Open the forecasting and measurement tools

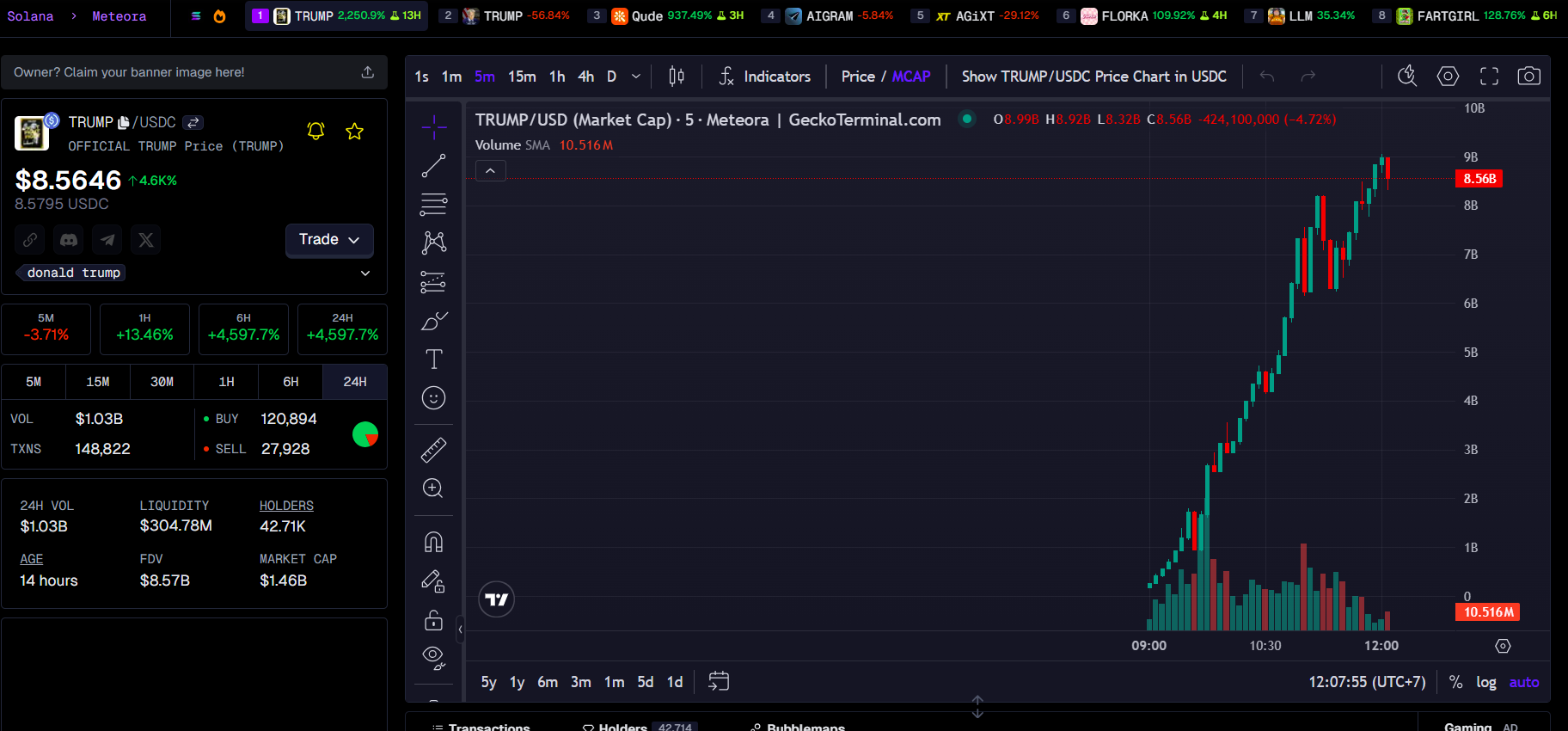pyautogui.click(x=434, y=281)
